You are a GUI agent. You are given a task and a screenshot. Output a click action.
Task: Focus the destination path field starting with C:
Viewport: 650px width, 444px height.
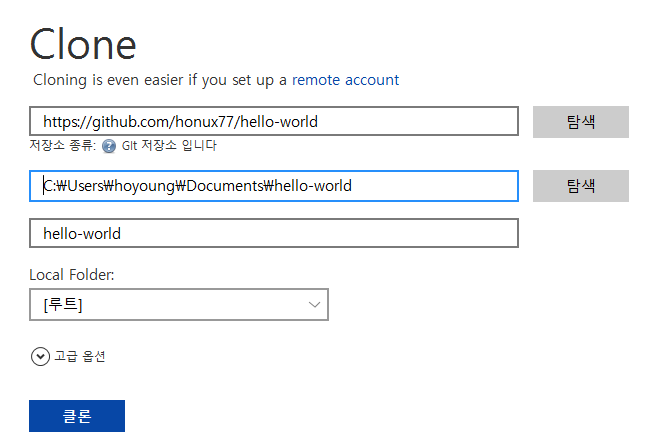(274, 186)
